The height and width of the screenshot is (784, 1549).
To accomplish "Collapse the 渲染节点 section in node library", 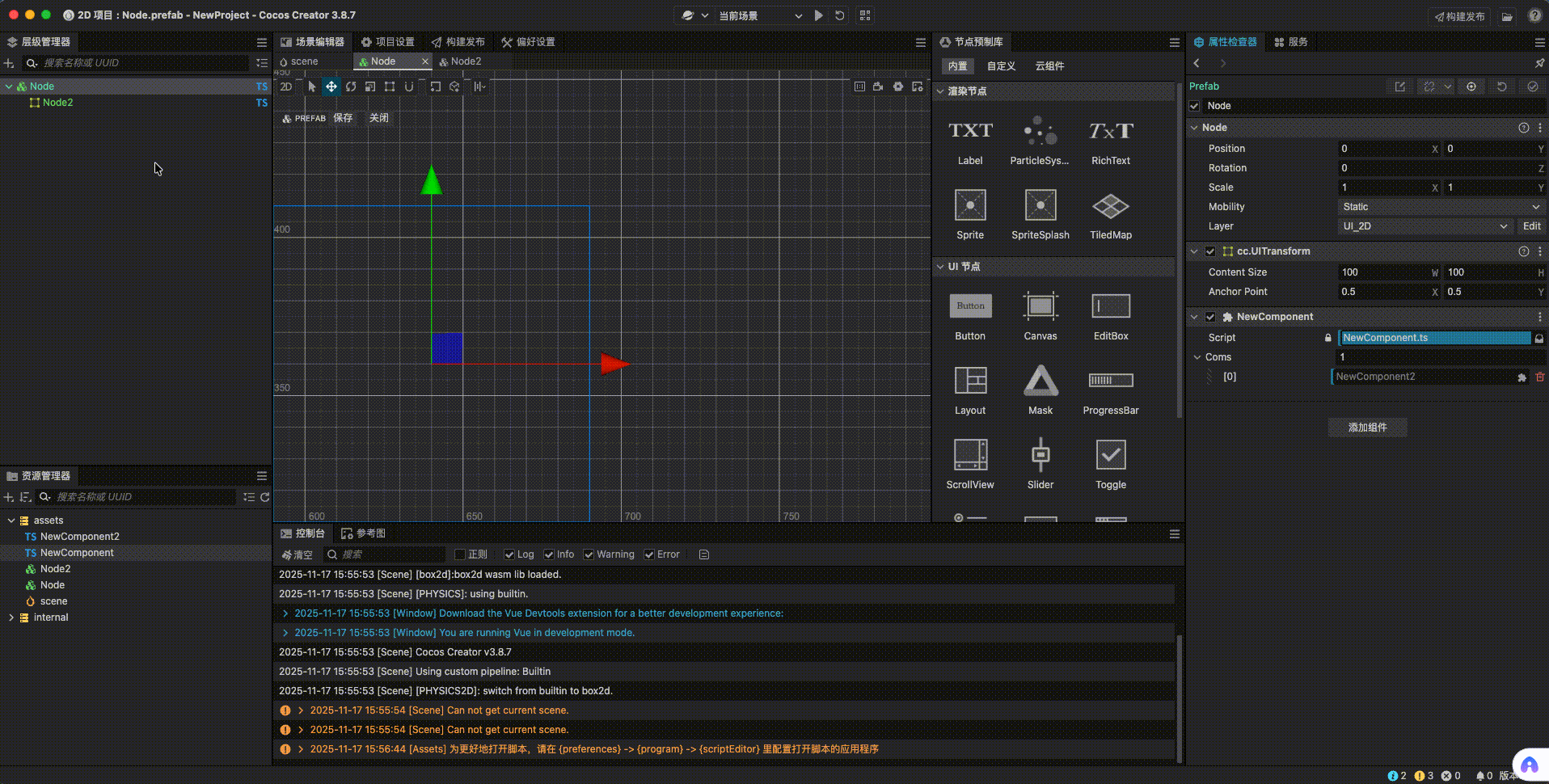I will (x=940, y=91).
